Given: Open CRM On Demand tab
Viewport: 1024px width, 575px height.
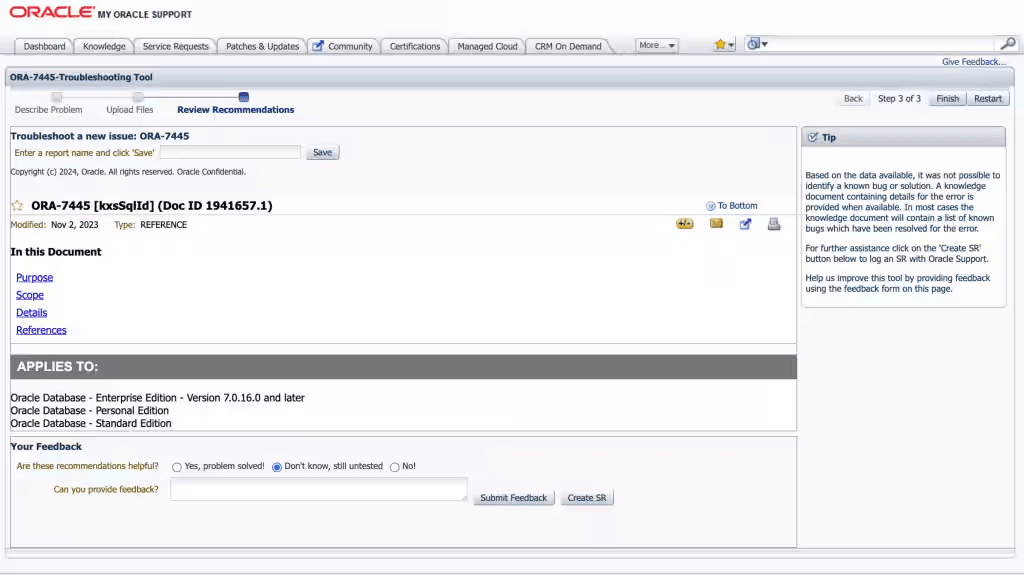Looking at the screenshot, I should coord(568,46).
